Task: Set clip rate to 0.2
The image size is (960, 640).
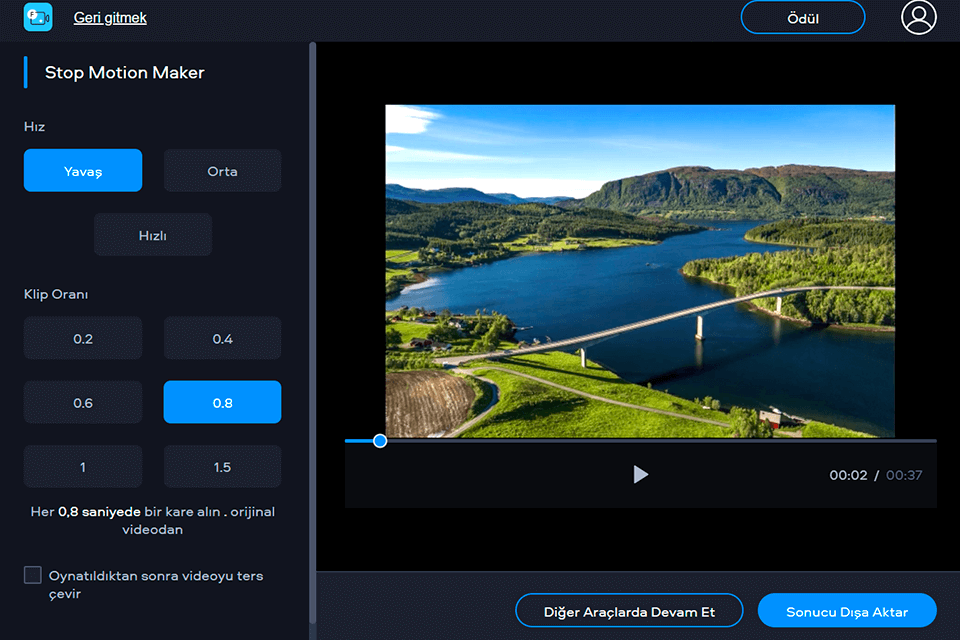Action: tap(83, 339)
